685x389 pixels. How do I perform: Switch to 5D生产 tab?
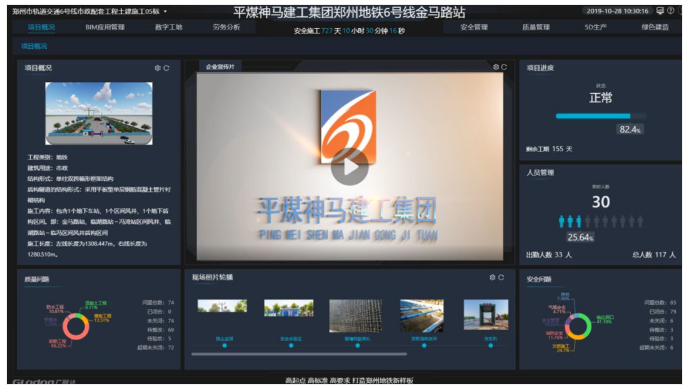click(x=595, y=27)
